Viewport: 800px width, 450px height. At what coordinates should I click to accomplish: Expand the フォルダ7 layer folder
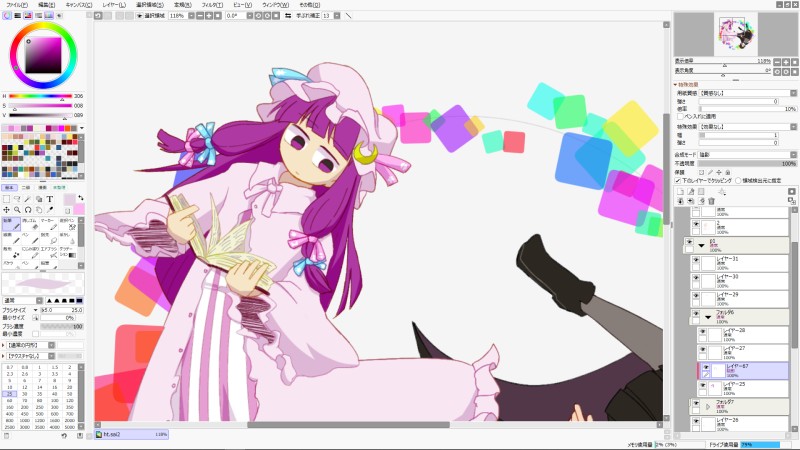[x=708, y=407]
